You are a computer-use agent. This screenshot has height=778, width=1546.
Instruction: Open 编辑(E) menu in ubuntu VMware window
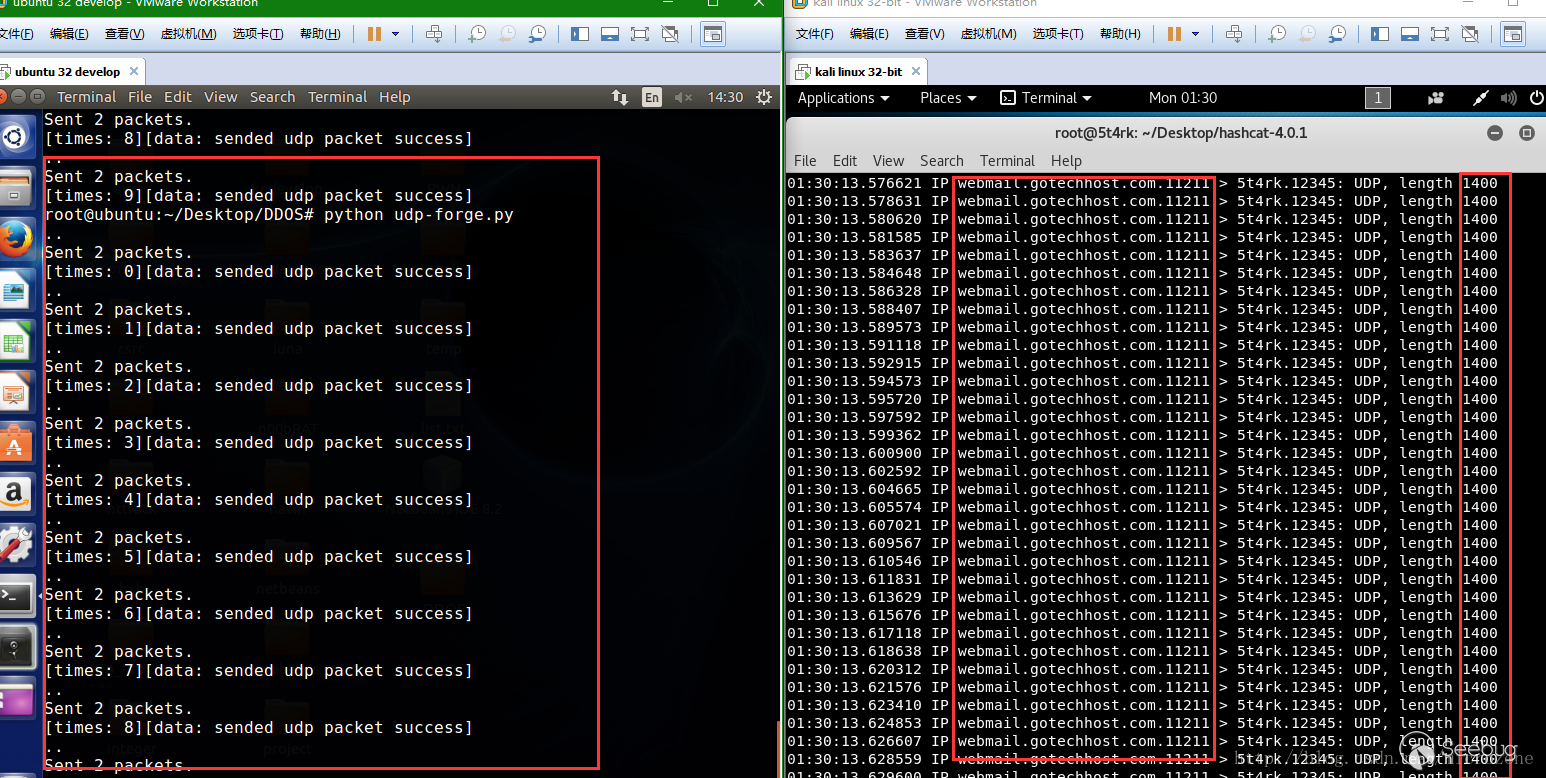(x=69, y=34)
